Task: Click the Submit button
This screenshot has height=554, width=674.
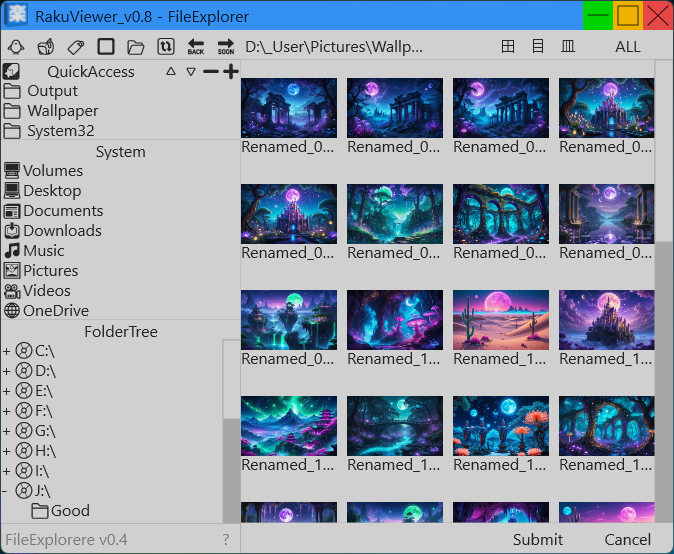Action: point(538,540)
